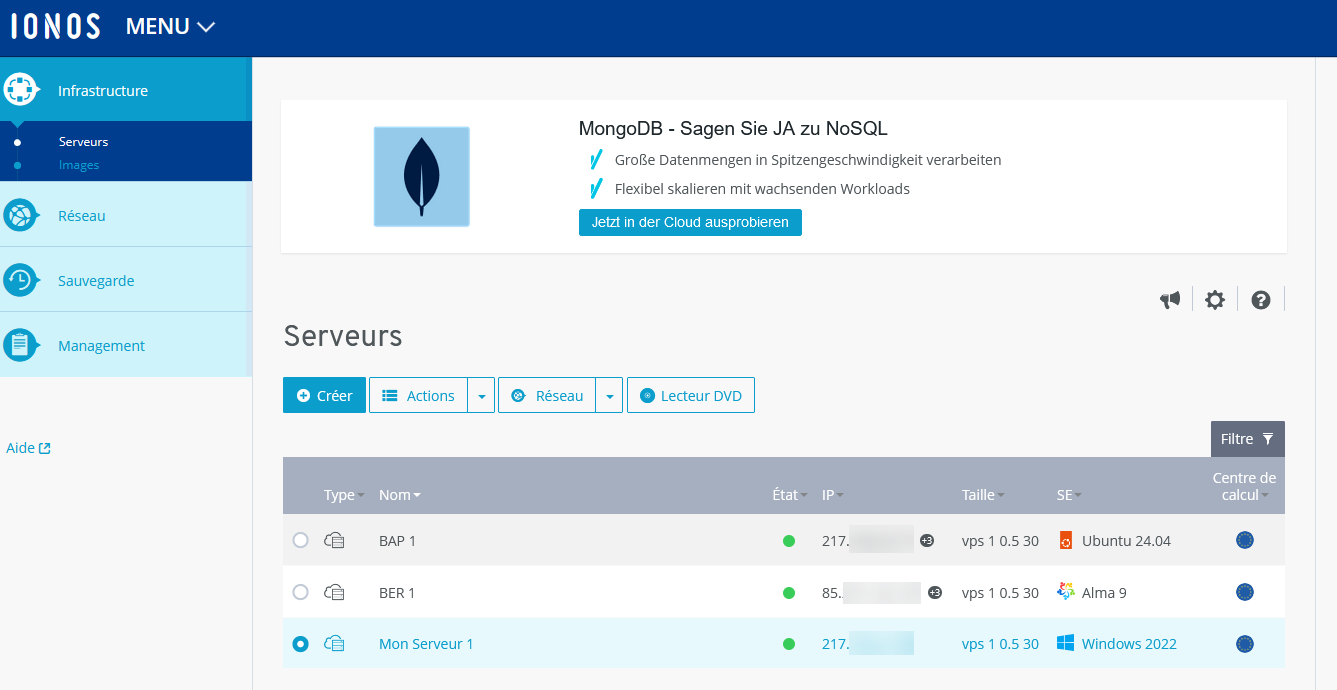Click the Windows 2022 text
Viewport: 1337px width, 690px height.
[1129, 644]
